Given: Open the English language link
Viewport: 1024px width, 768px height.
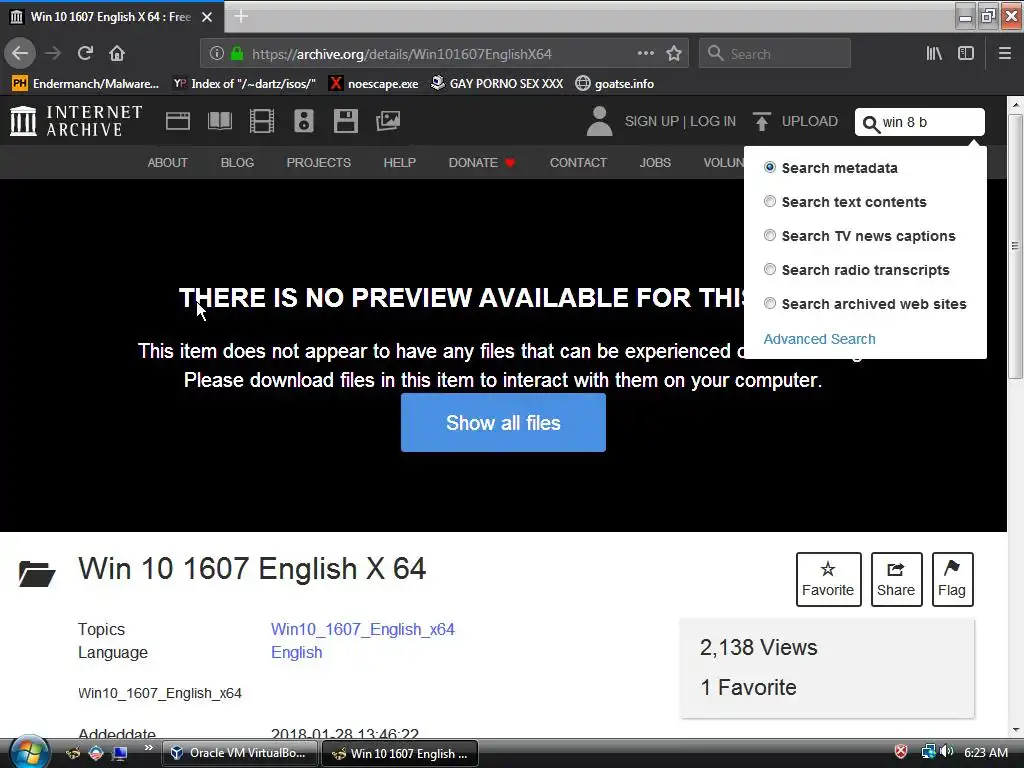Looking at the screenshot, I should click(296, 652).
